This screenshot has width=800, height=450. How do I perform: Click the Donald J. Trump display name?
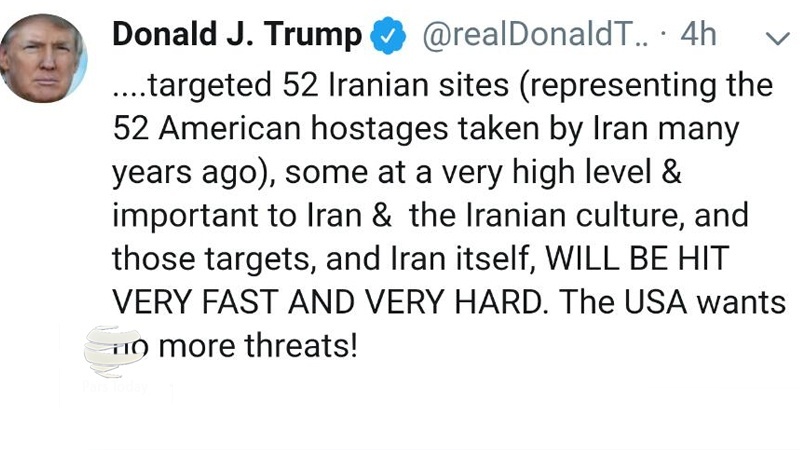(237, 36)
